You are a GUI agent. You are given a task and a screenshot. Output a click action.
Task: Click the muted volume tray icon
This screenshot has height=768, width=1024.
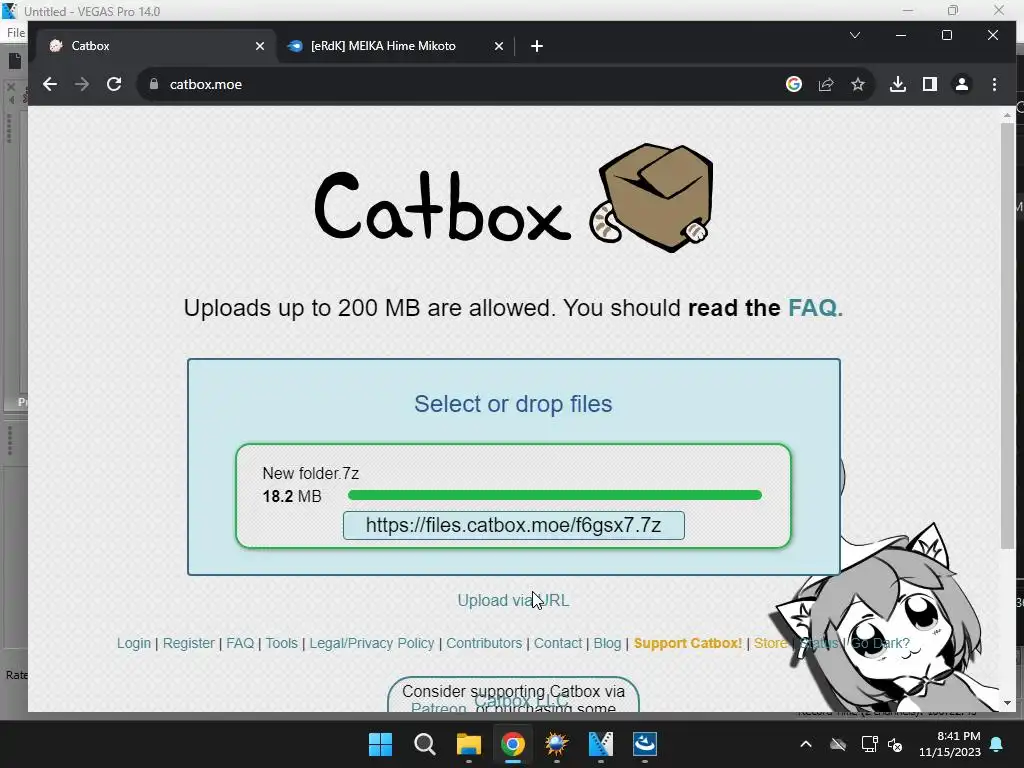[895, 744]
